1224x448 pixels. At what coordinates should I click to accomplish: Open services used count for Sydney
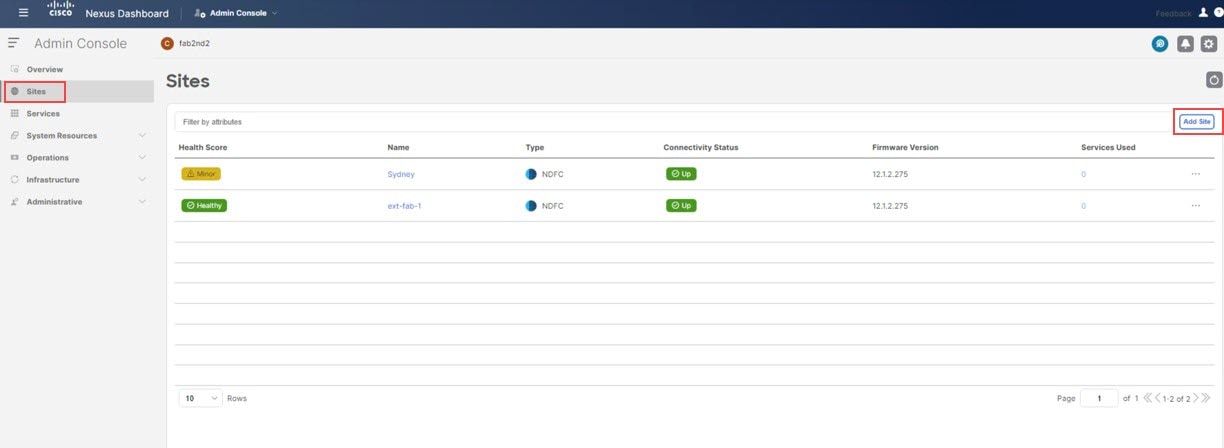click(1083, 174)
